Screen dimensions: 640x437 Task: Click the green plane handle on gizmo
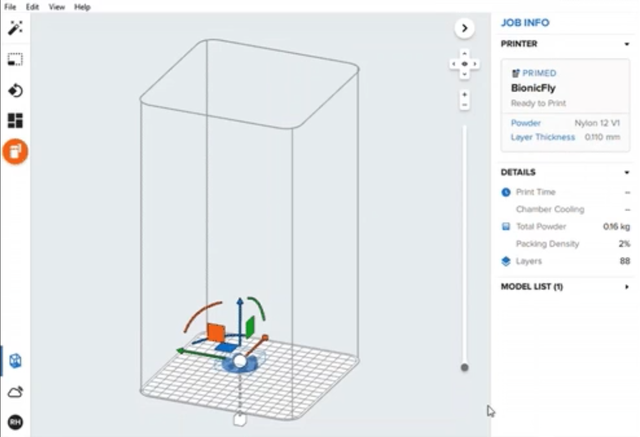point(250,327)
